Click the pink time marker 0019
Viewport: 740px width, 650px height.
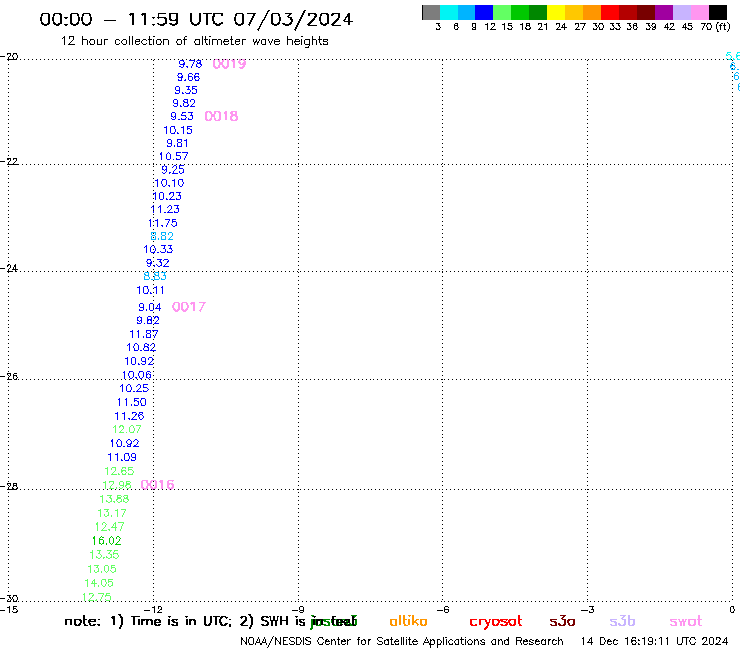pos(229,64)
